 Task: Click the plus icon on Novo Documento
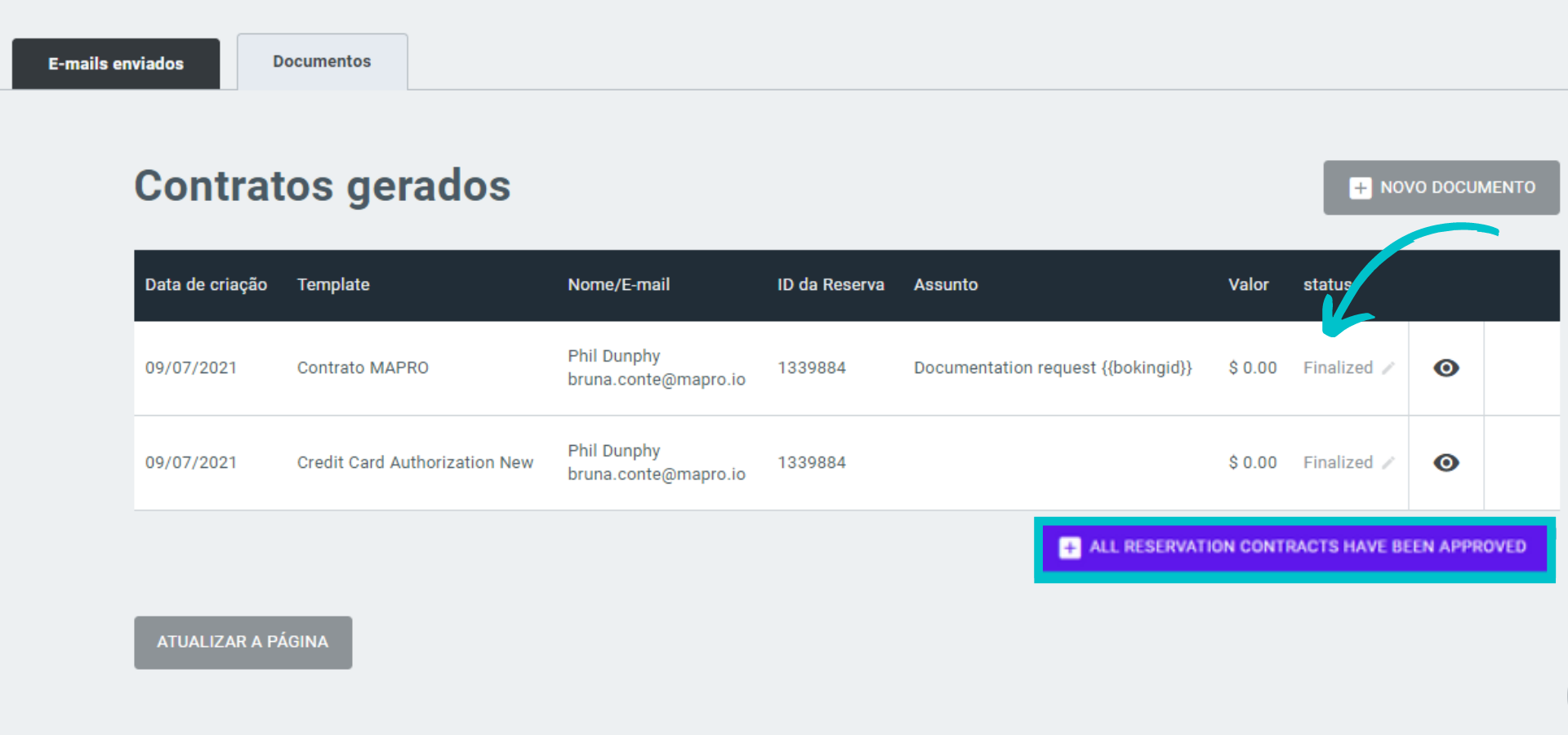[x=1360, y=188]
